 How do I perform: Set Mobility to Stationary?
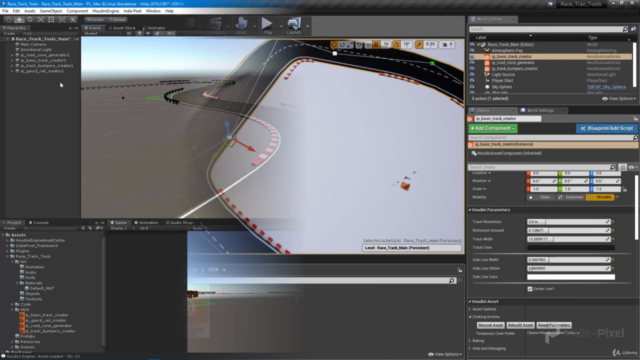click(x=571, y=198)
